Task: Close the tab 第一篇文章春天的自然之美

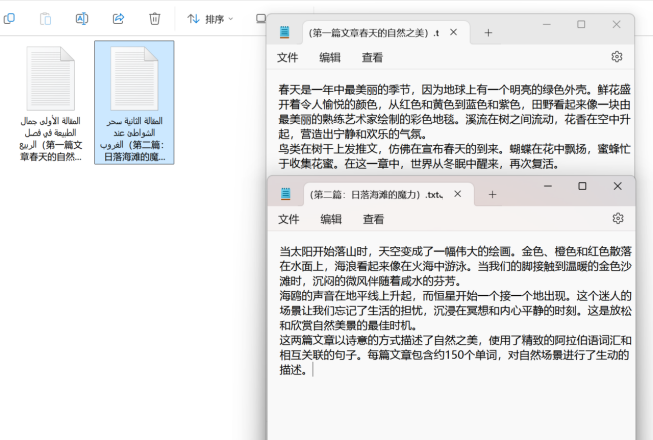Action: pyautogui.click(x=454, y=32)
